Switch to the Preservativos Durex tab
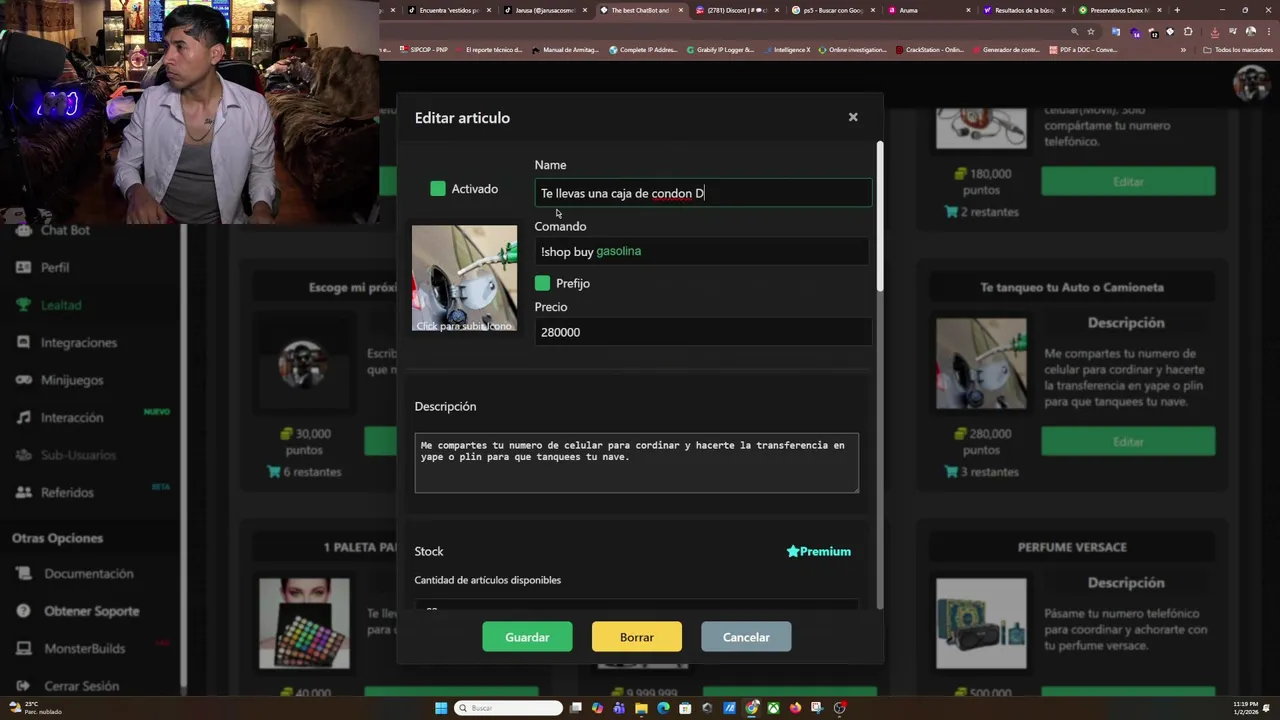This screenshot has height=720, width=1280. 1120,10
